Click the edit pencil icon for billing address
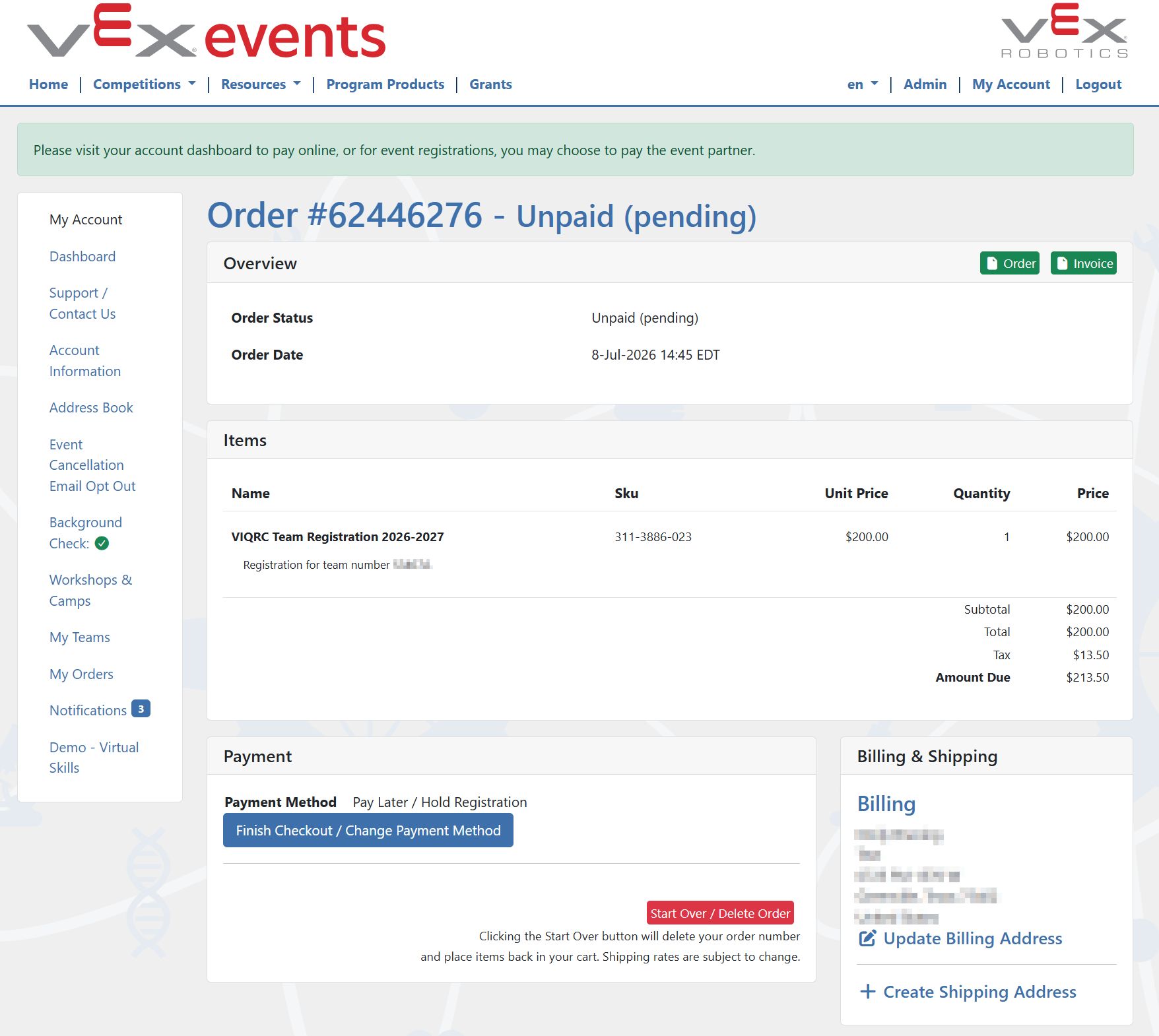Viewport: 1159px width, 1036px height. (867, 938)
